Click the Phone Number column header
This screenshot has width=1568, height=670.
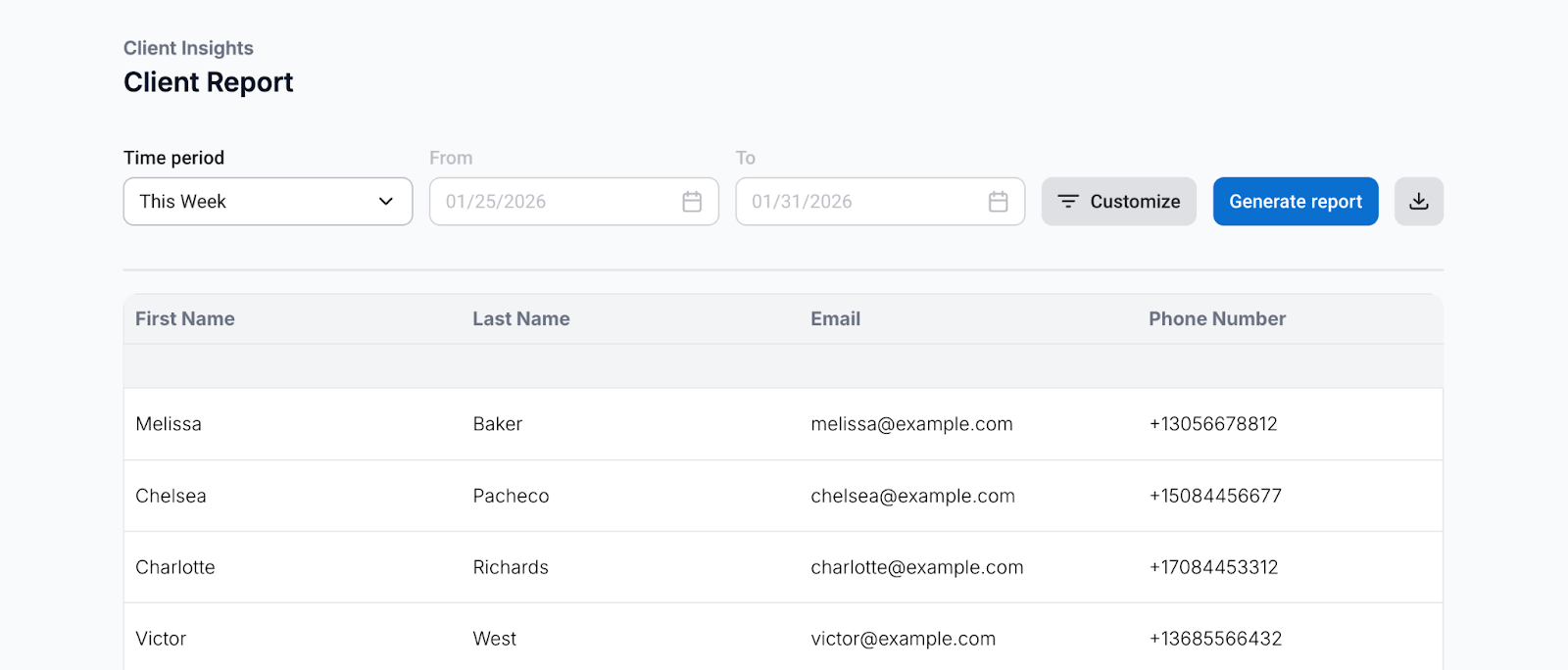(1216, 319)
